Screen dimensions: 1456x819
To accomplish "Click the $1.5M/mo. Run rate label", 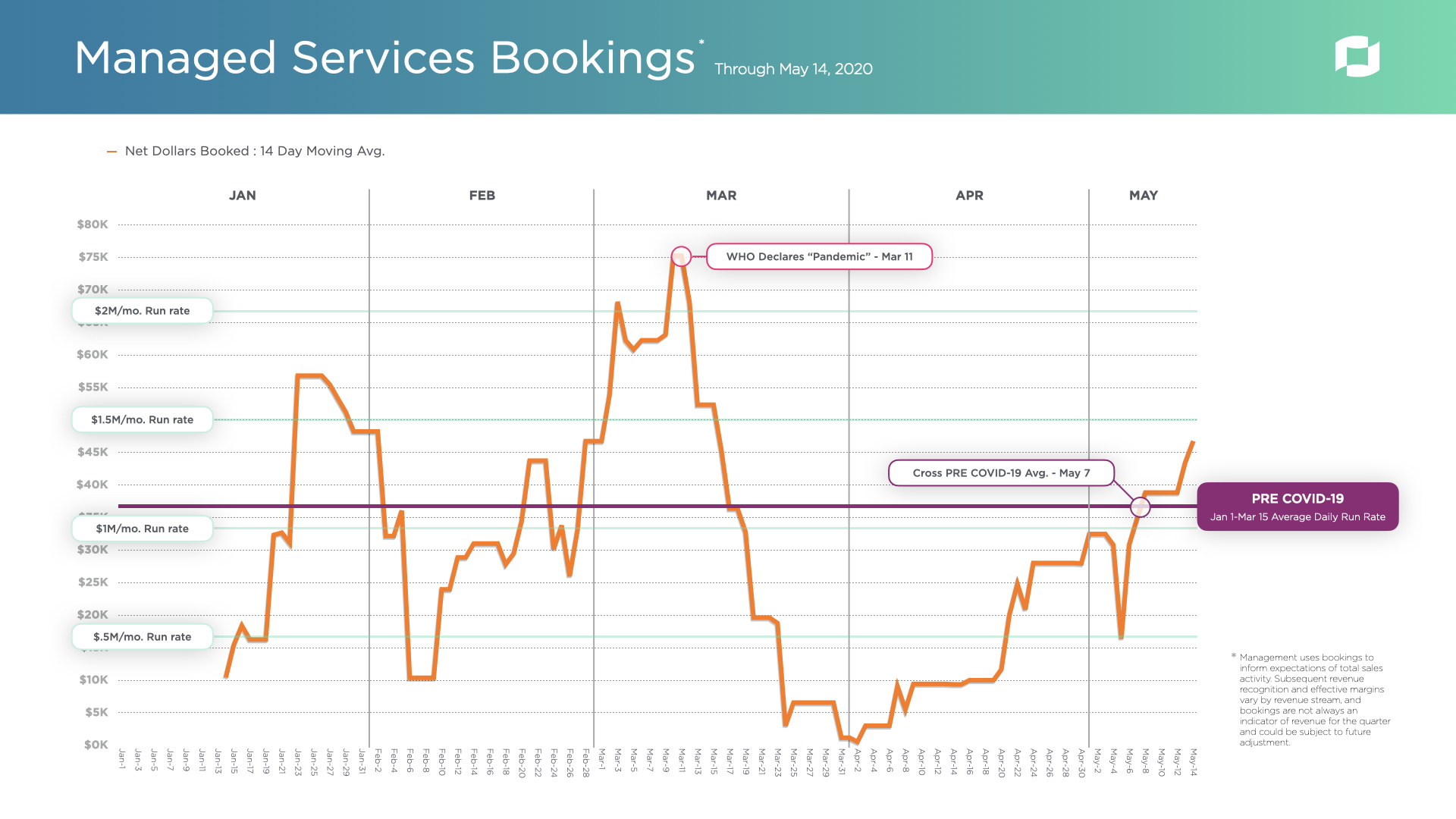I will click(x=142, y=419).
